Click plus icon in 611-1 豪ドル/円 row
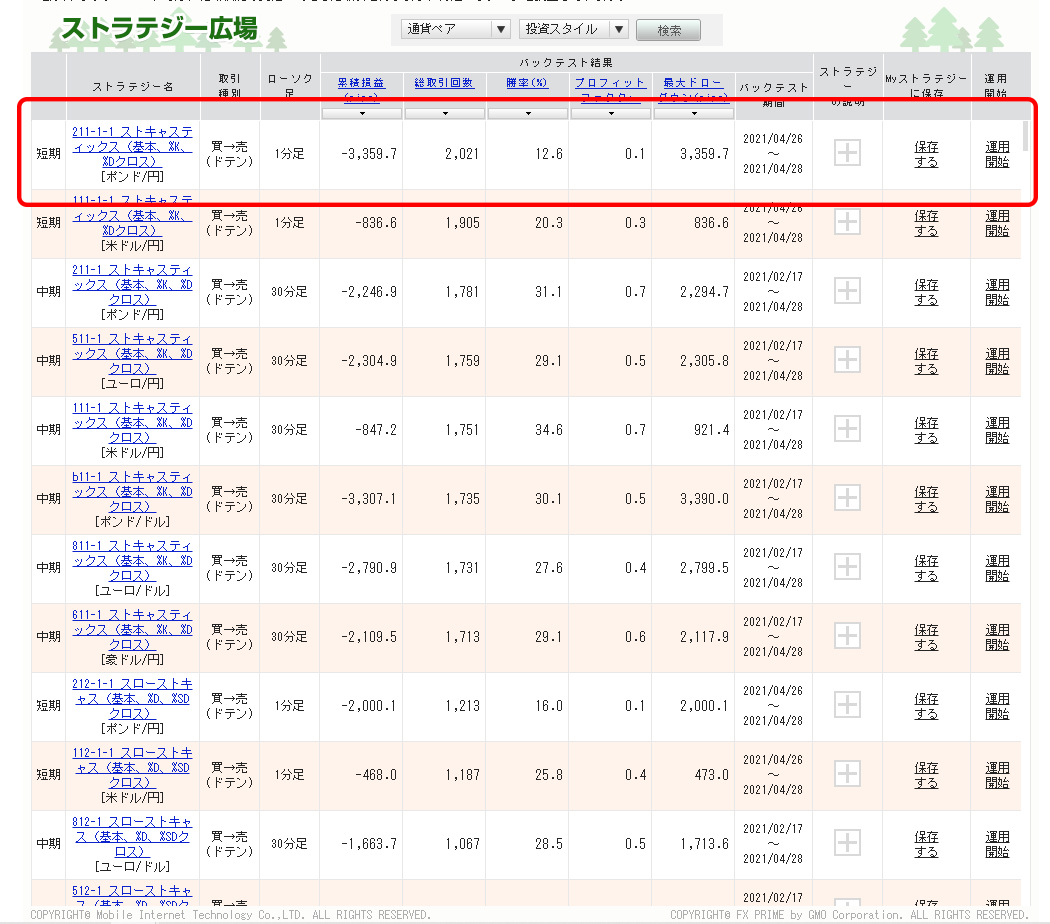This screenshot has width=1050, height=924. (847, 635)
